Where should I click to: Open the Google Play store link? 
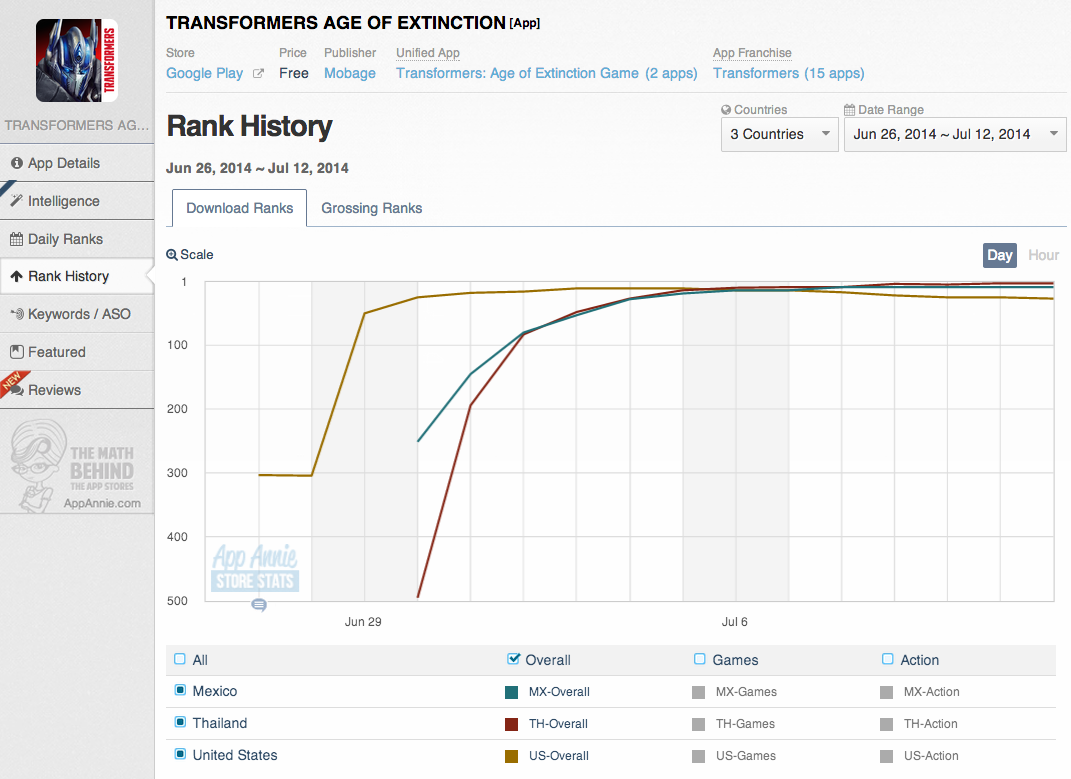coord(204,74)
